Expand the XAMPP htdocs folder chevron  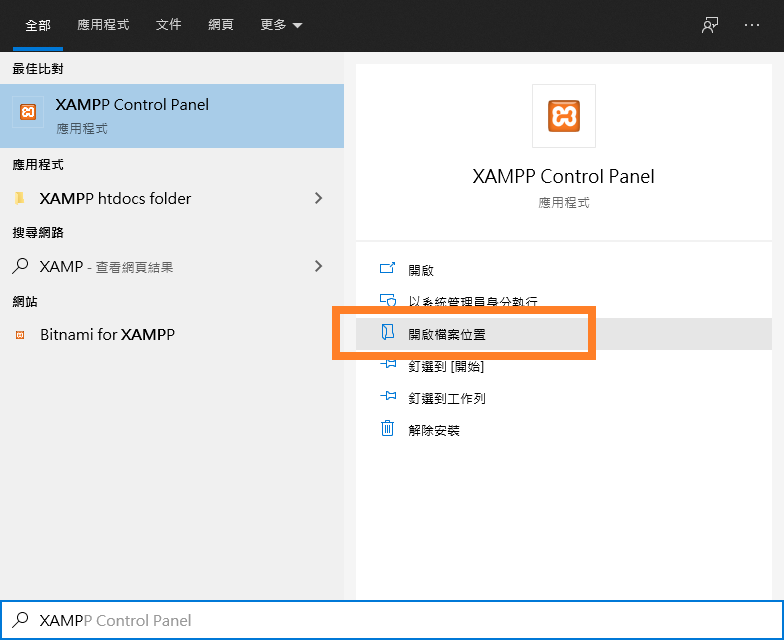(318, 198)
